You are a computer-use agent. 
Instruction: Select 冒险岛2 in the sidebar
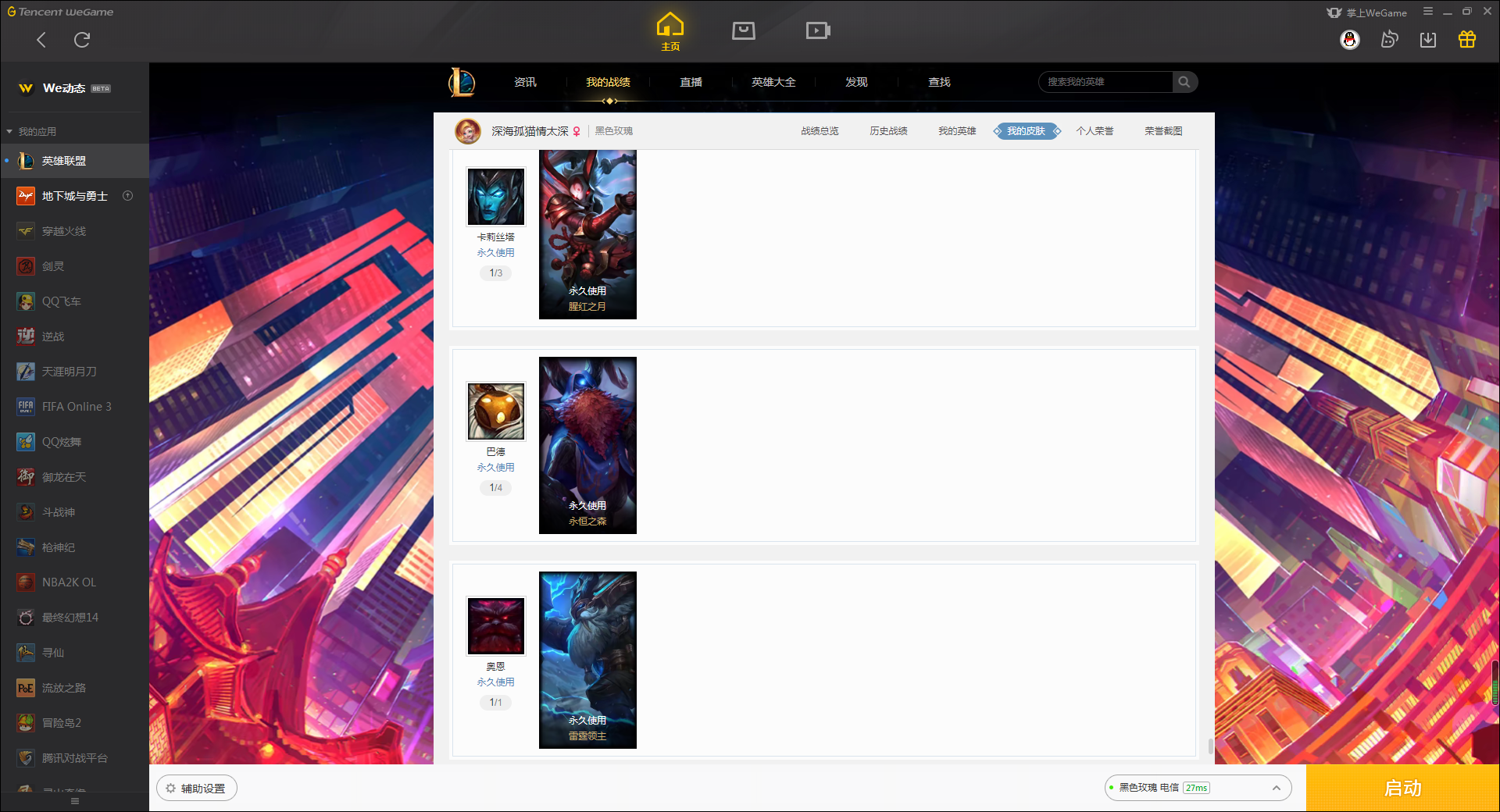(x=74, y=723)
